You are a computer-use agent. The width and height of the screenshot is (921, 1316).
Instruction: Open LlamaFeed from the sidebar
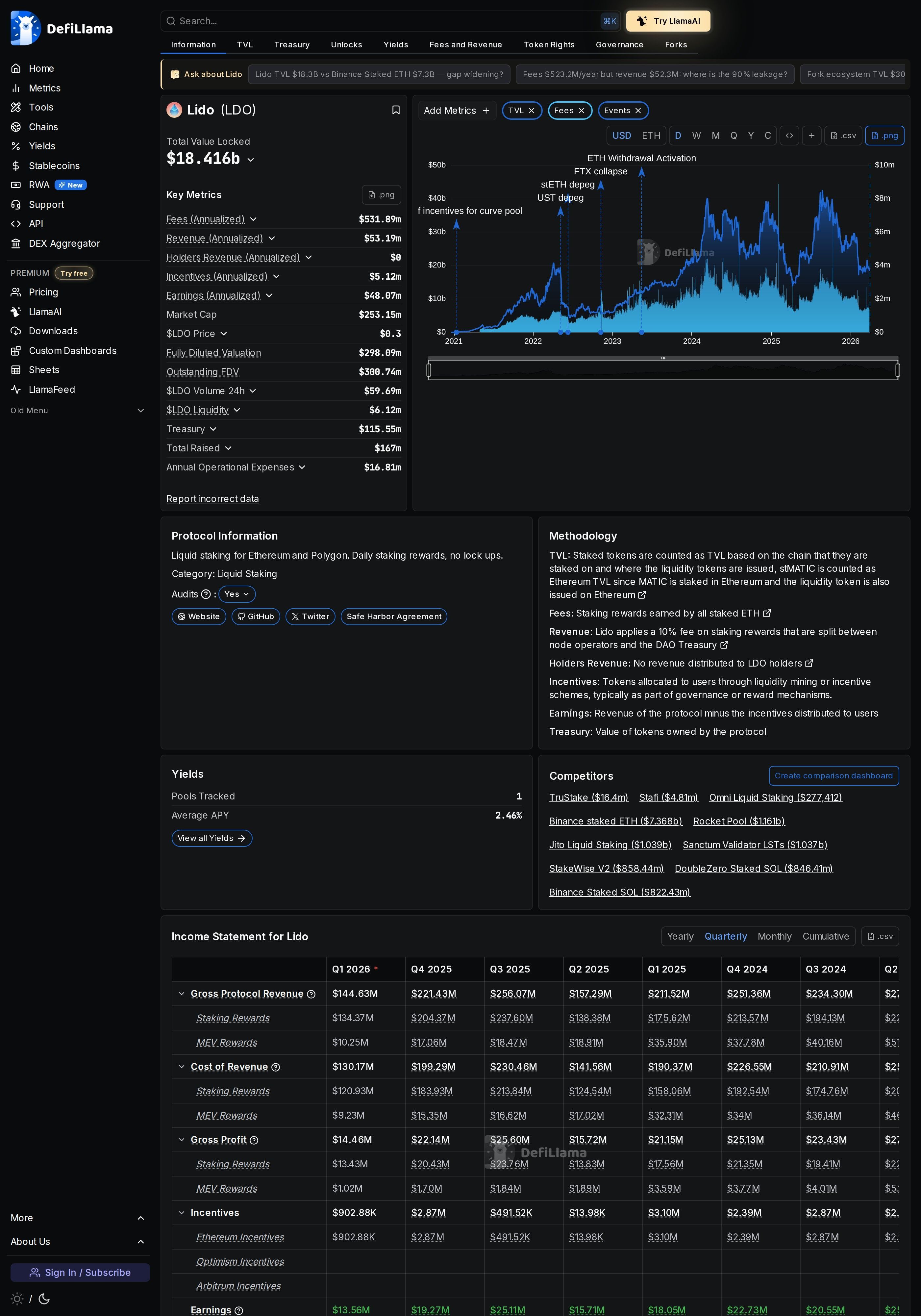tap(52, 389)
